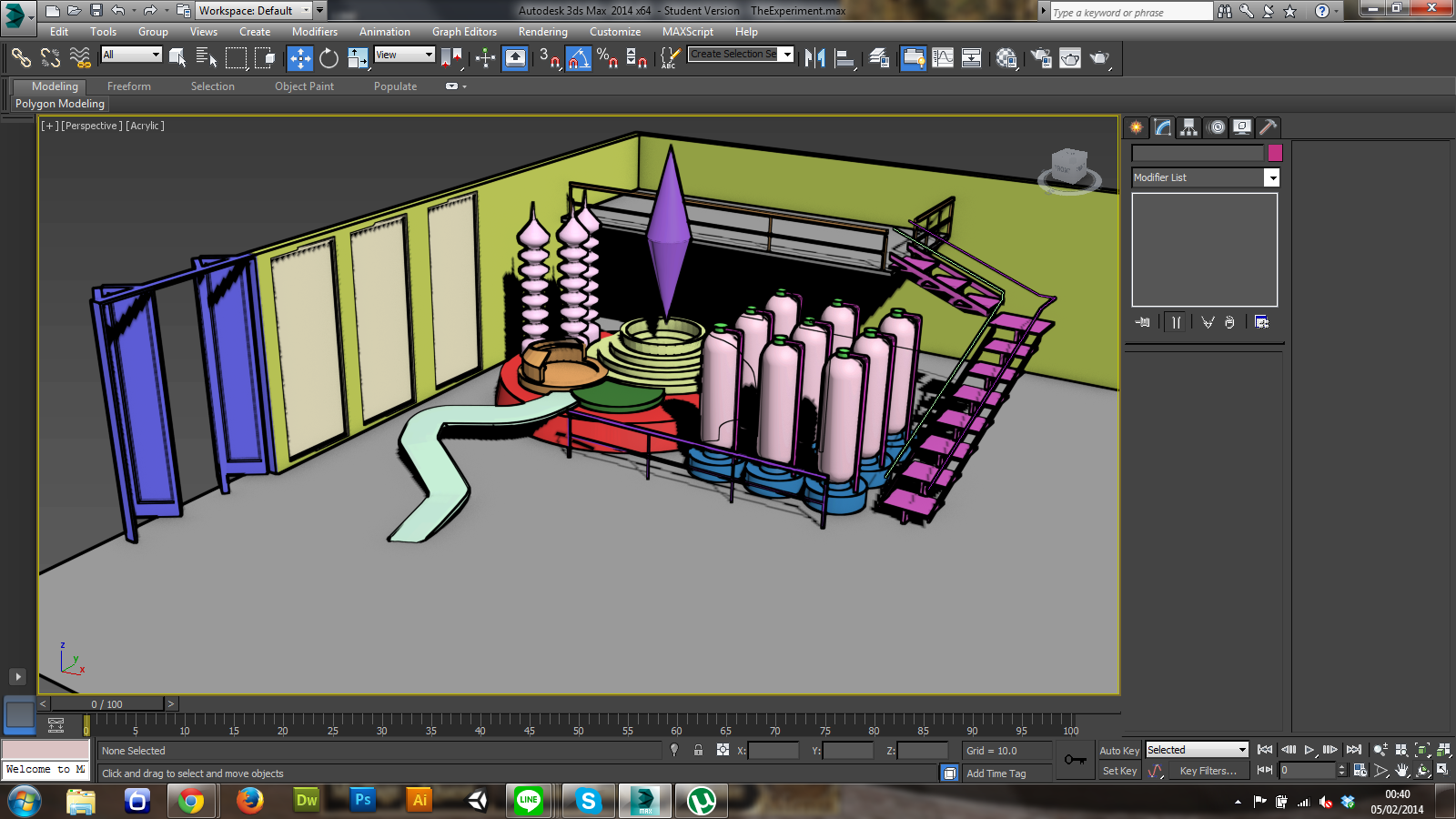Choose the Select Object tool
Viewport: 1456px width, 819px height.
(177, 58)
